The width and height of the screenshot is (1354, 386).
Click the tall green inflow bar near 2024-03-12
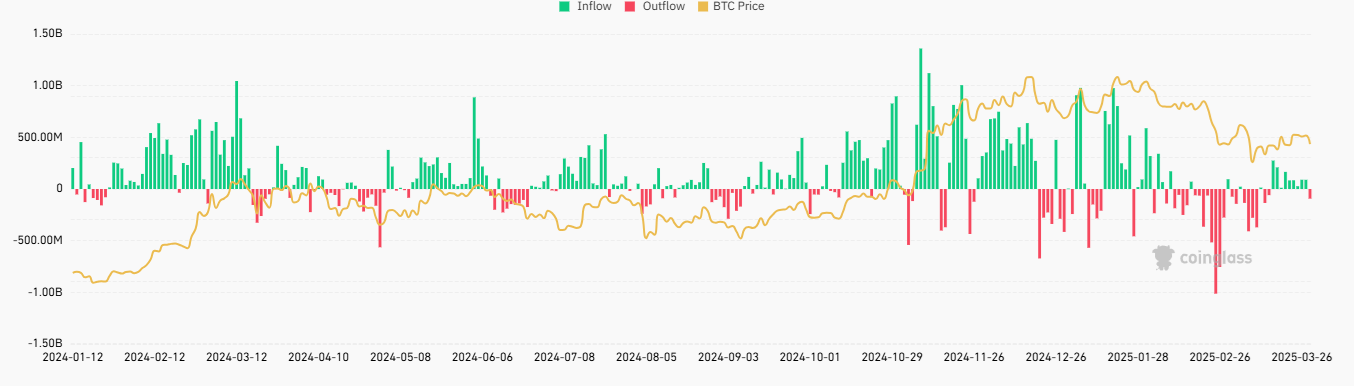pyautogui.click(x=237, y=135)
